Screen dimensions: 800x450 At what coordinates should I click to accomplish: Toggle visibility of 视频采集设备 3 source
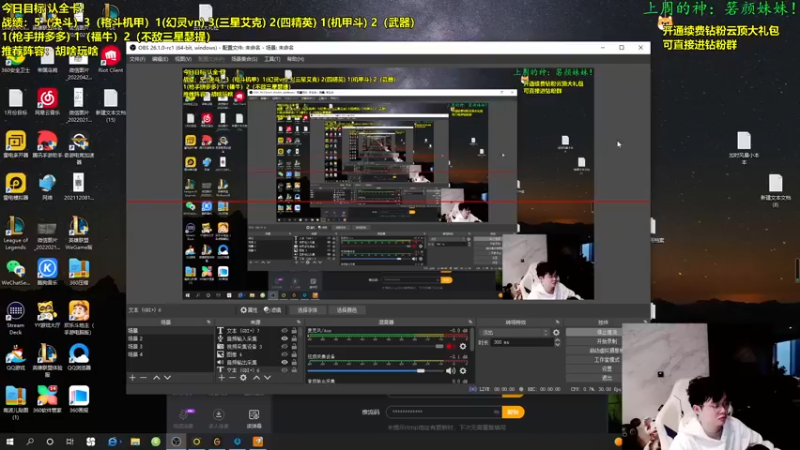285,346
